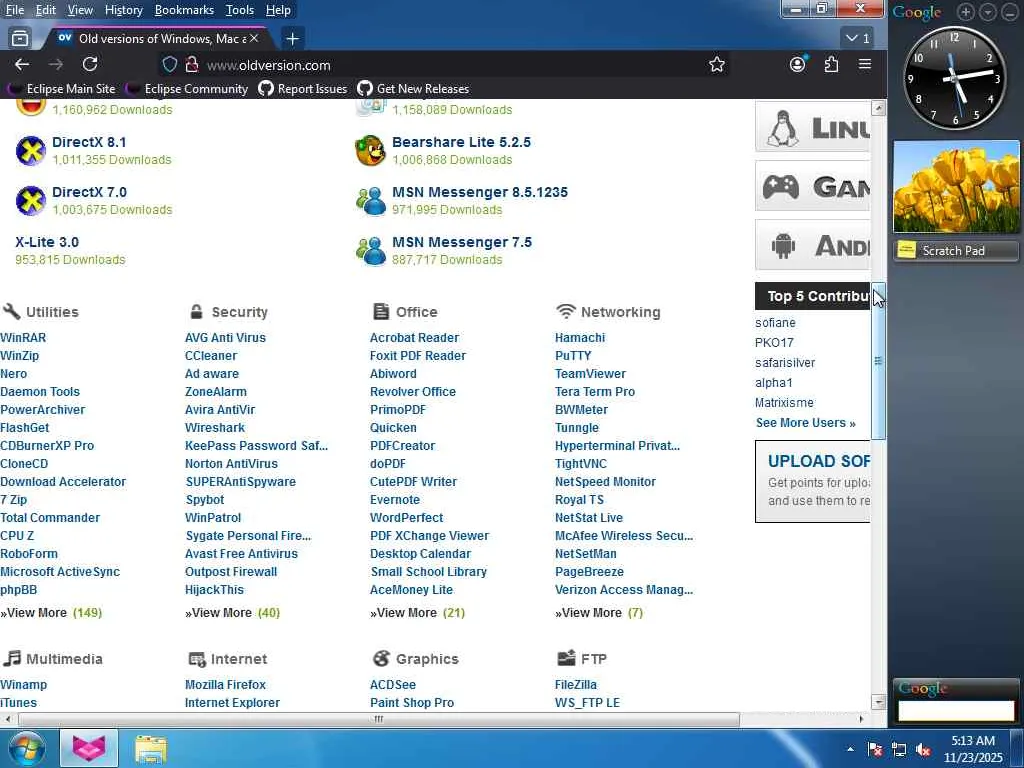Click the Google gadget plus button

[965, 12]
